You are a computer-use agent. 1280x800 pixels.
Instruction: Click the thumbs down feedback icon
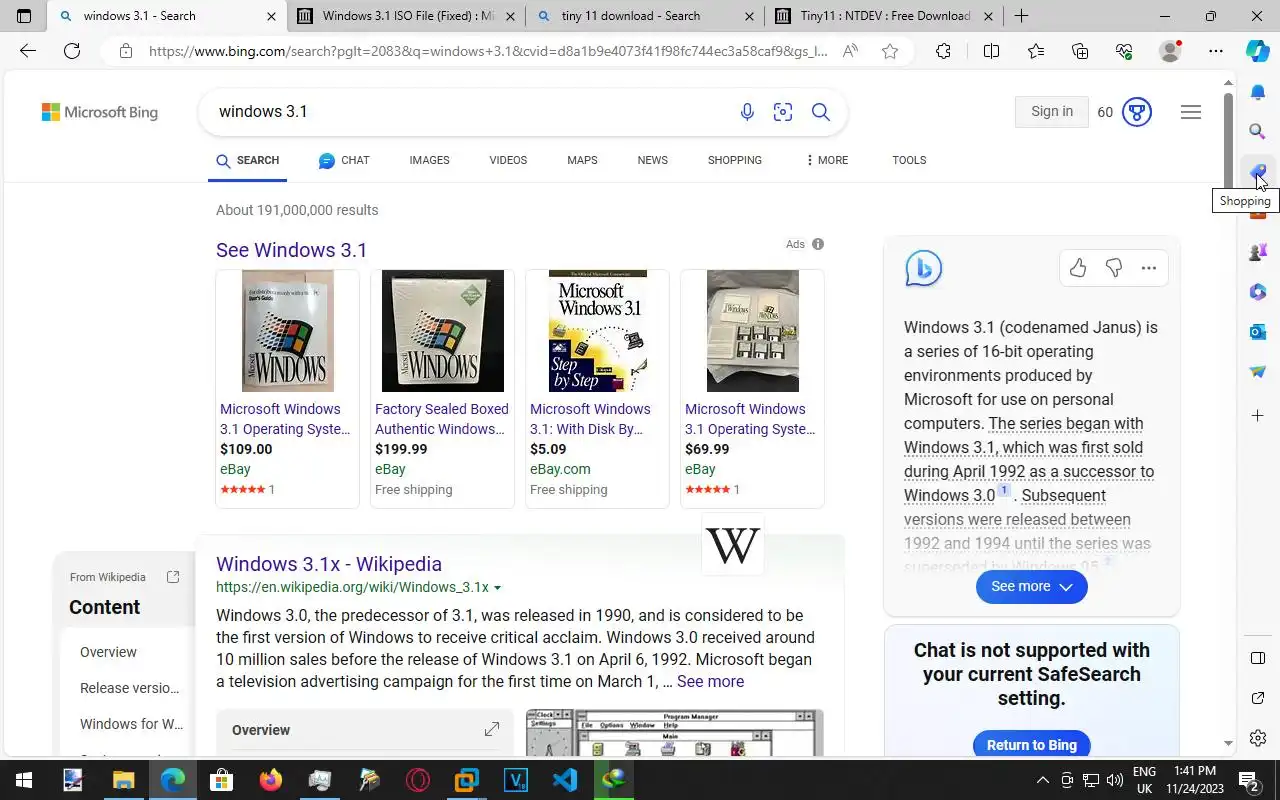pyautogui.click(x=1114, y=268)
